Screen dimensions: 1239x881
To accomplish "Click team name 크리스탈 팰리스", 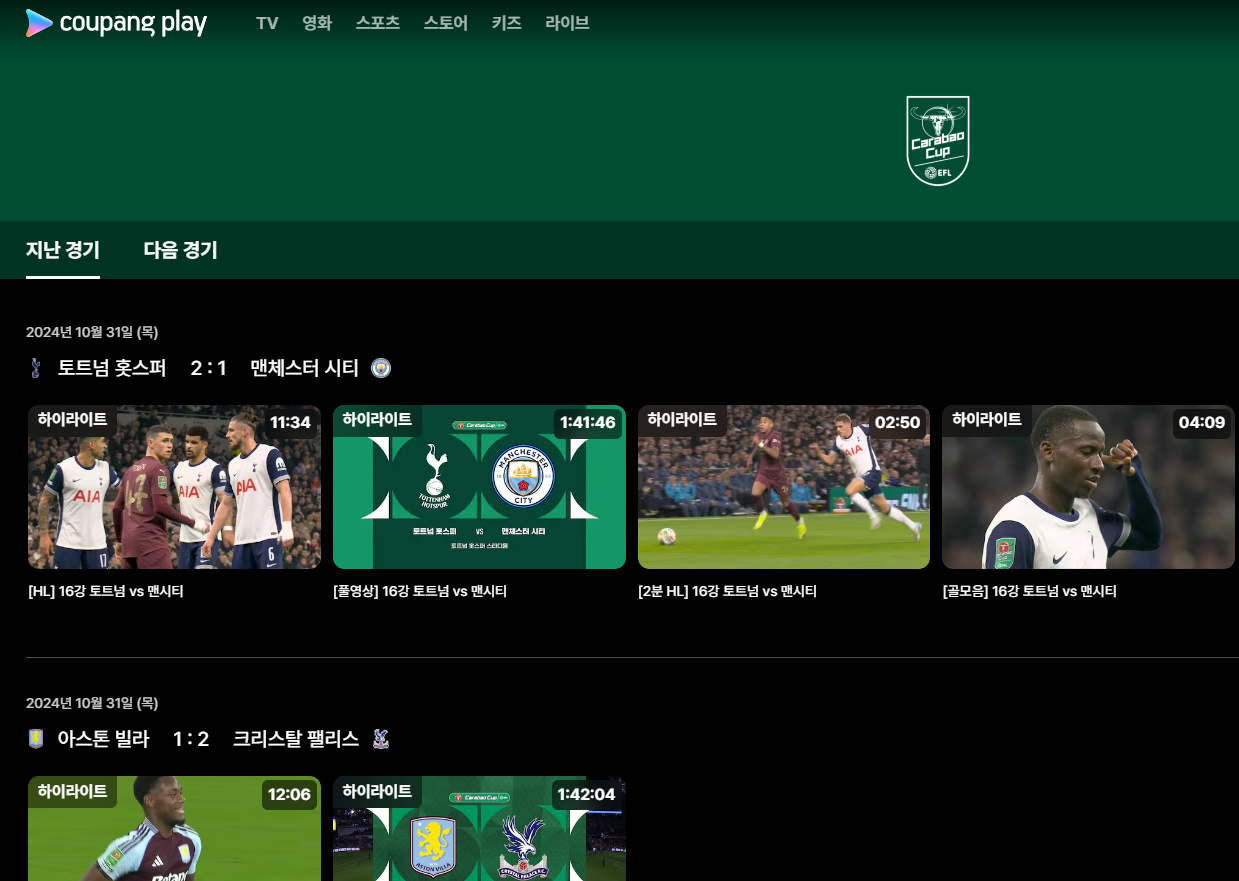I will (x=296, y=739).
